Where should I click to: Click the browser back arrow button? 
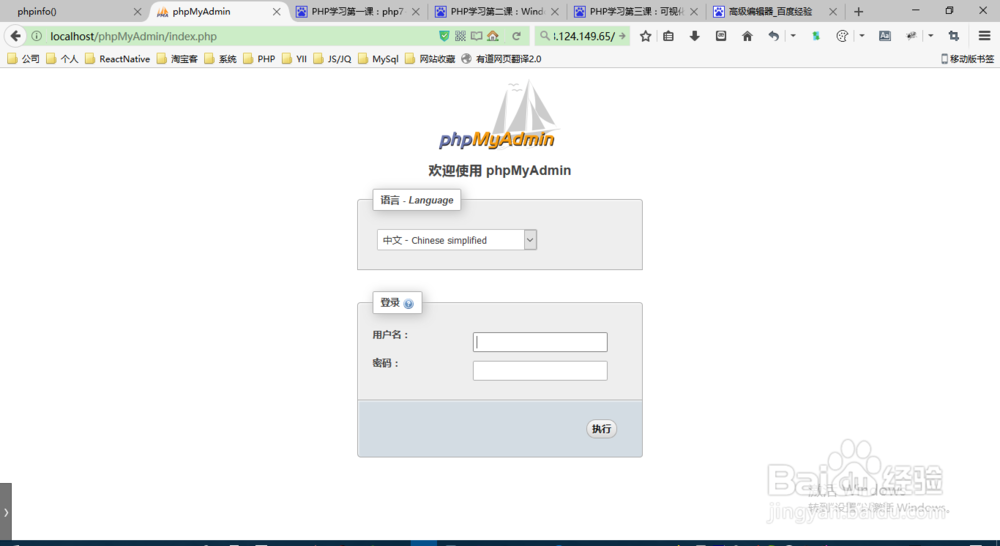16,36
